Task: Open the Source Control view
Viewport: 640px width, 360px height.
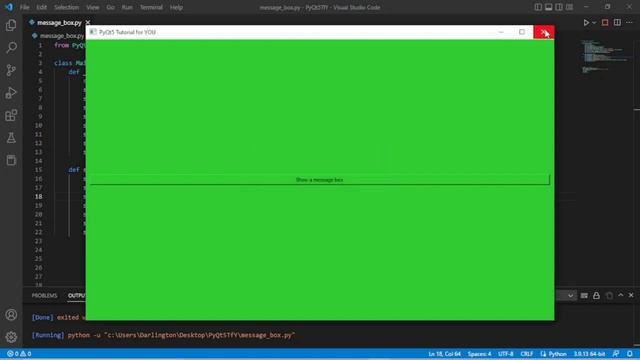Action: [11, 70]
